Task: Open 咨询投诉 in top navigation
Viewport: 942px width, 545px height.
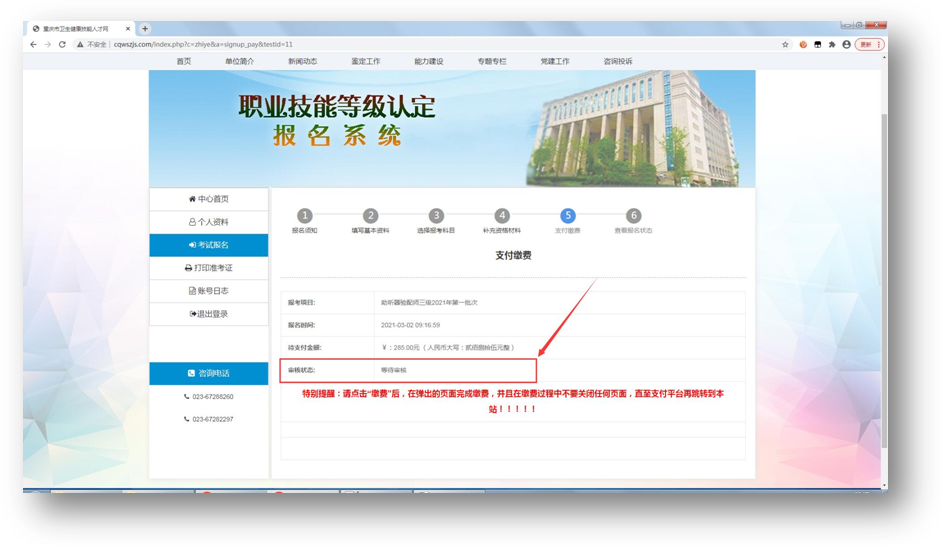Action: [x=618, y=62]
